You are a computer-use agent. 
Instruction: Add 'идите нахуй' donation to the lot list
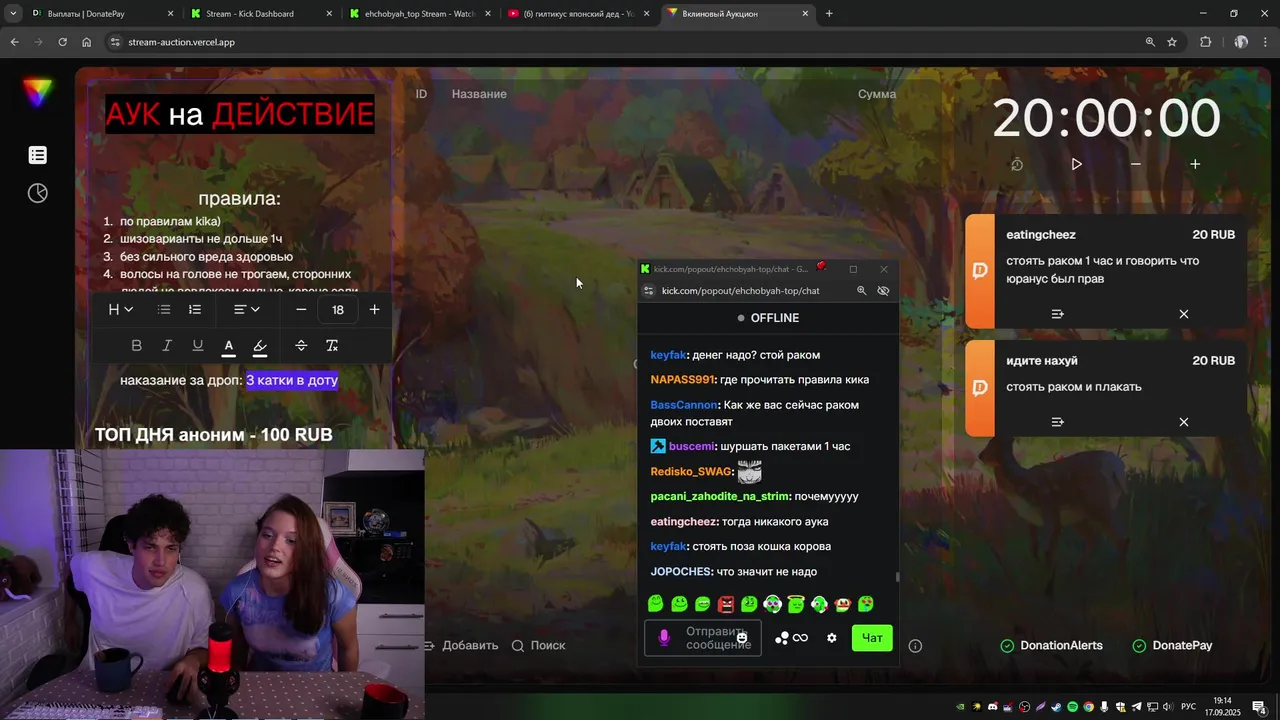click(x=1057, y=422)
